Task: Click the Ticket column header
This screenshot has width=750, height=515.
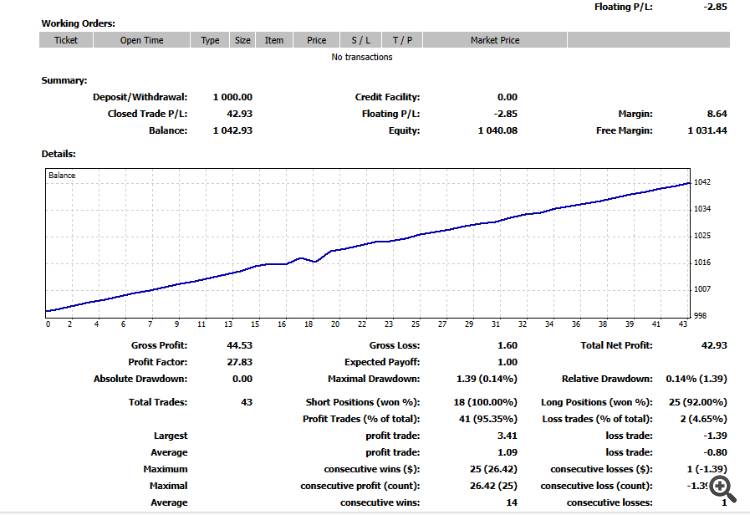Action: coord(66,40)
